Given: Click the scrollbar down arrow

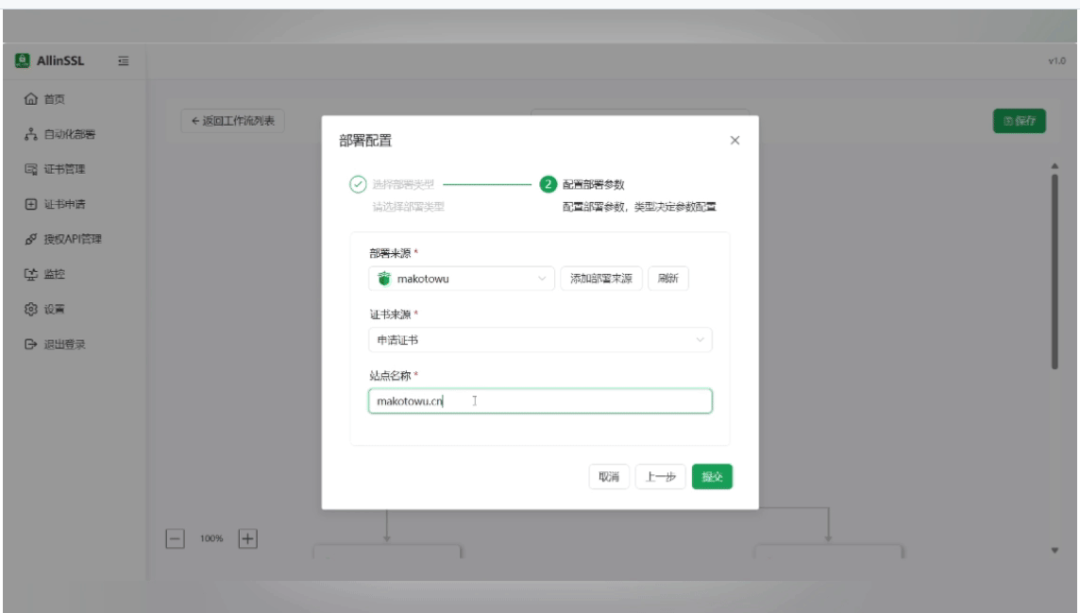Looking at the screenshot, I should pyautogui.click(x=1055, y=550).
